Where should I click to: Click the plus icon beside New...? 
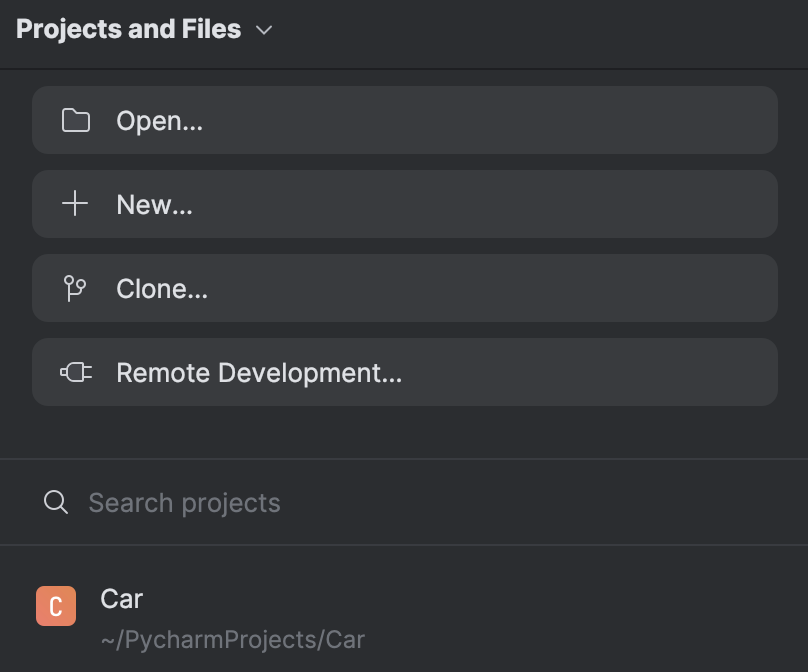click(x=76, y=204)
